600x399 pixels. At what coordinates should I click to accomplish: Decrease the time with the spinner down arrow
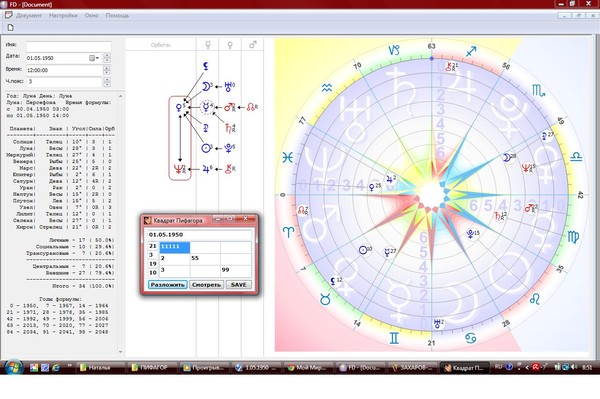click(107, 72)
